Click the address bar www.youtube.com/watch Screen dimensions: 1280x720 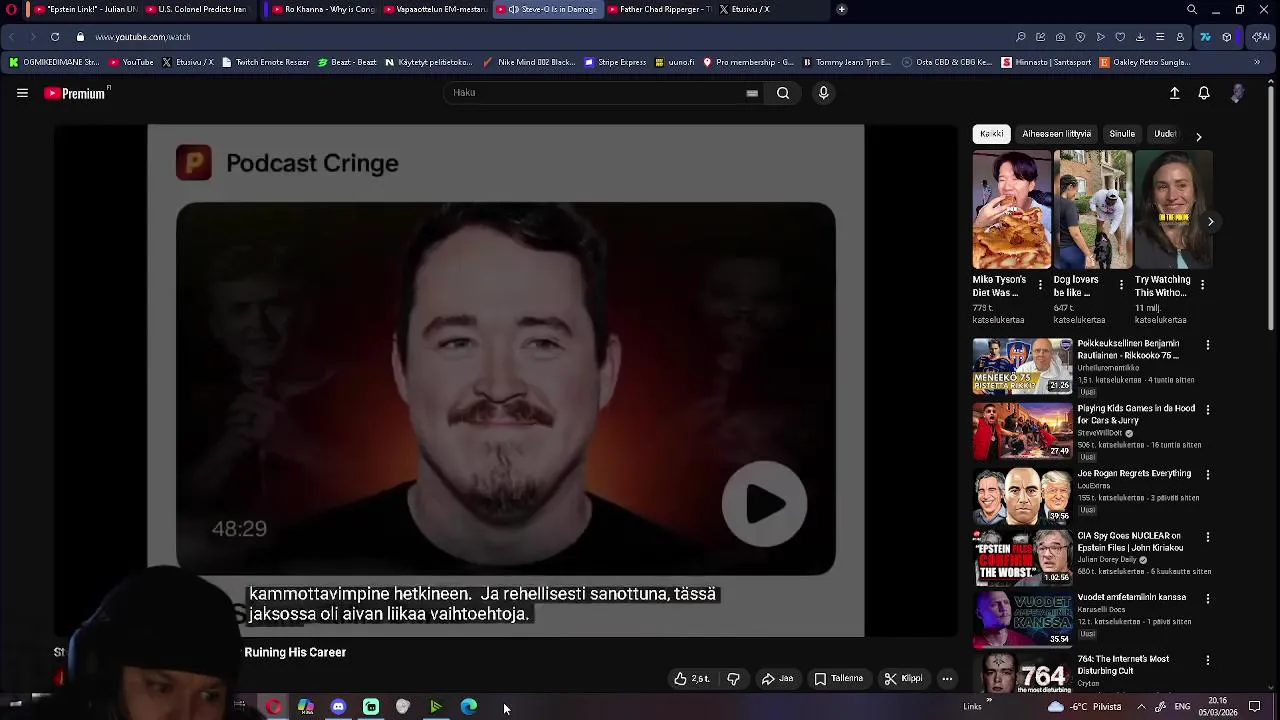coord(142,37)
